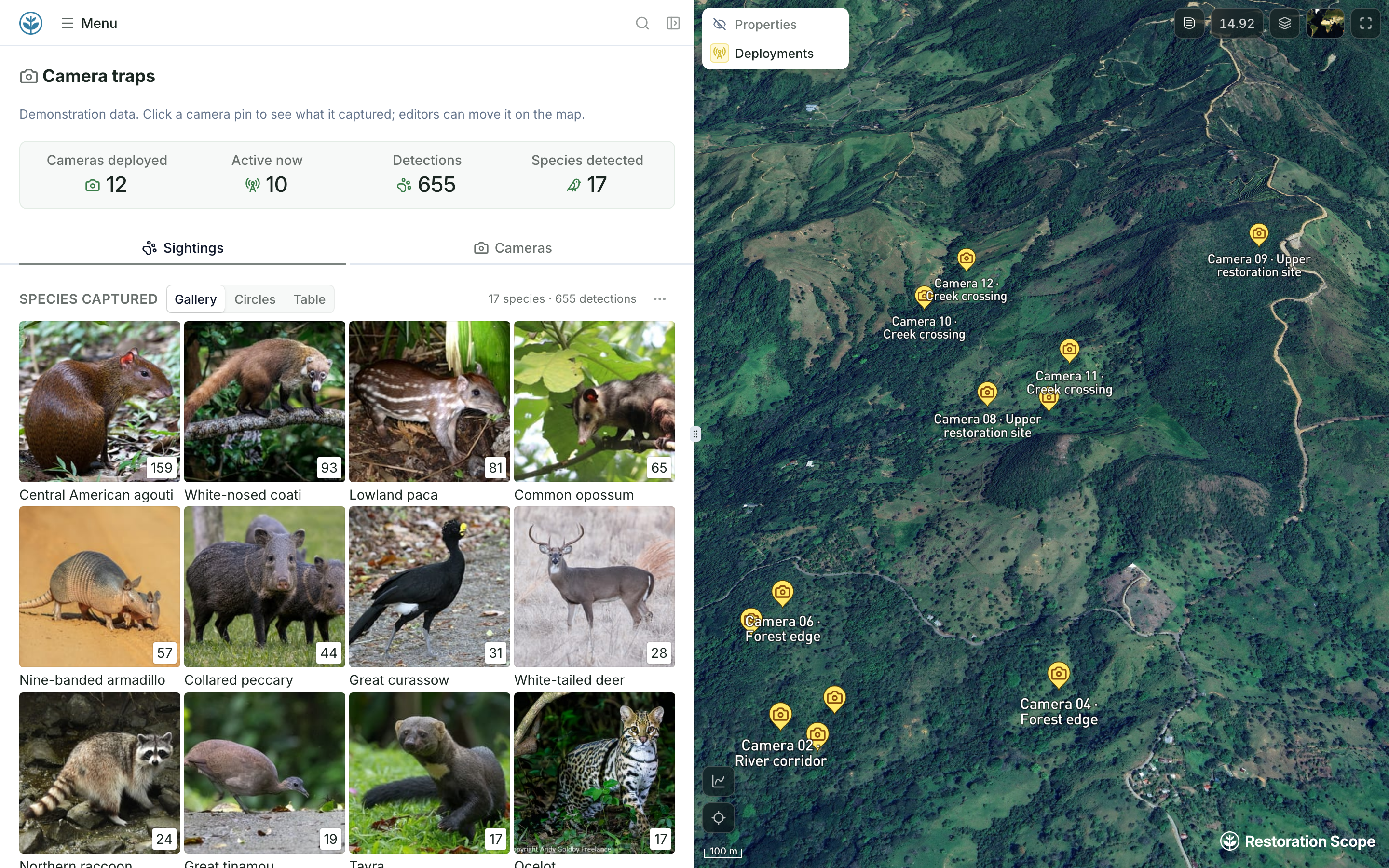Switch to the Cameras tab
Screen dimensions: 1389x868
(x=513, y=248)
